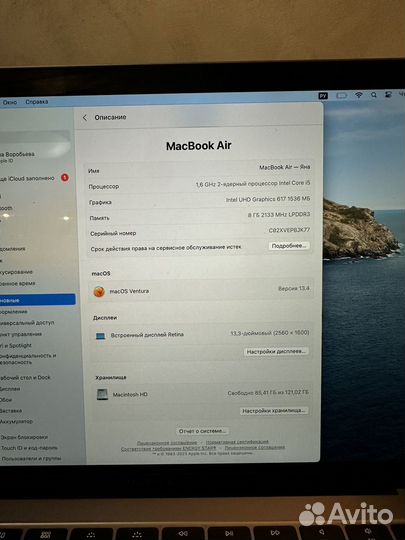Open the РУ input source menu
Viewport: 405px width, 540px height.
[x=323, y=96]
